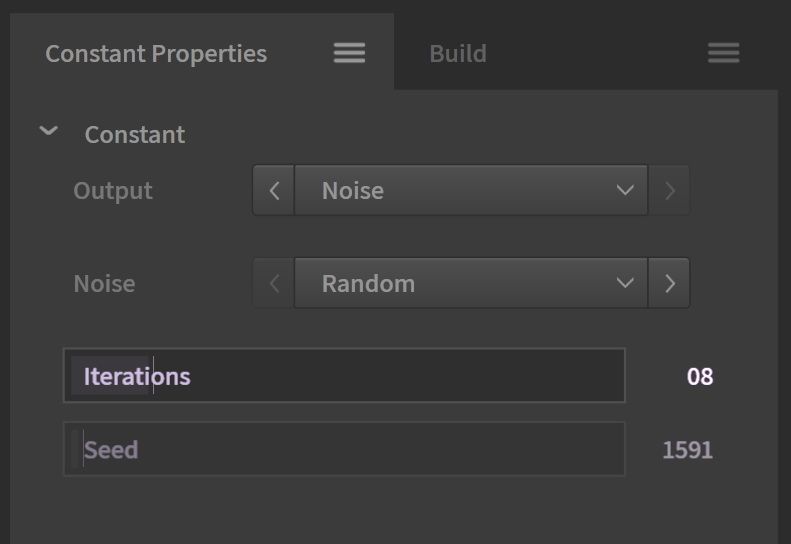Click the Output property label
Viewport: 791px width, 544px height.
pyautogui.click(x=113, y=191)
